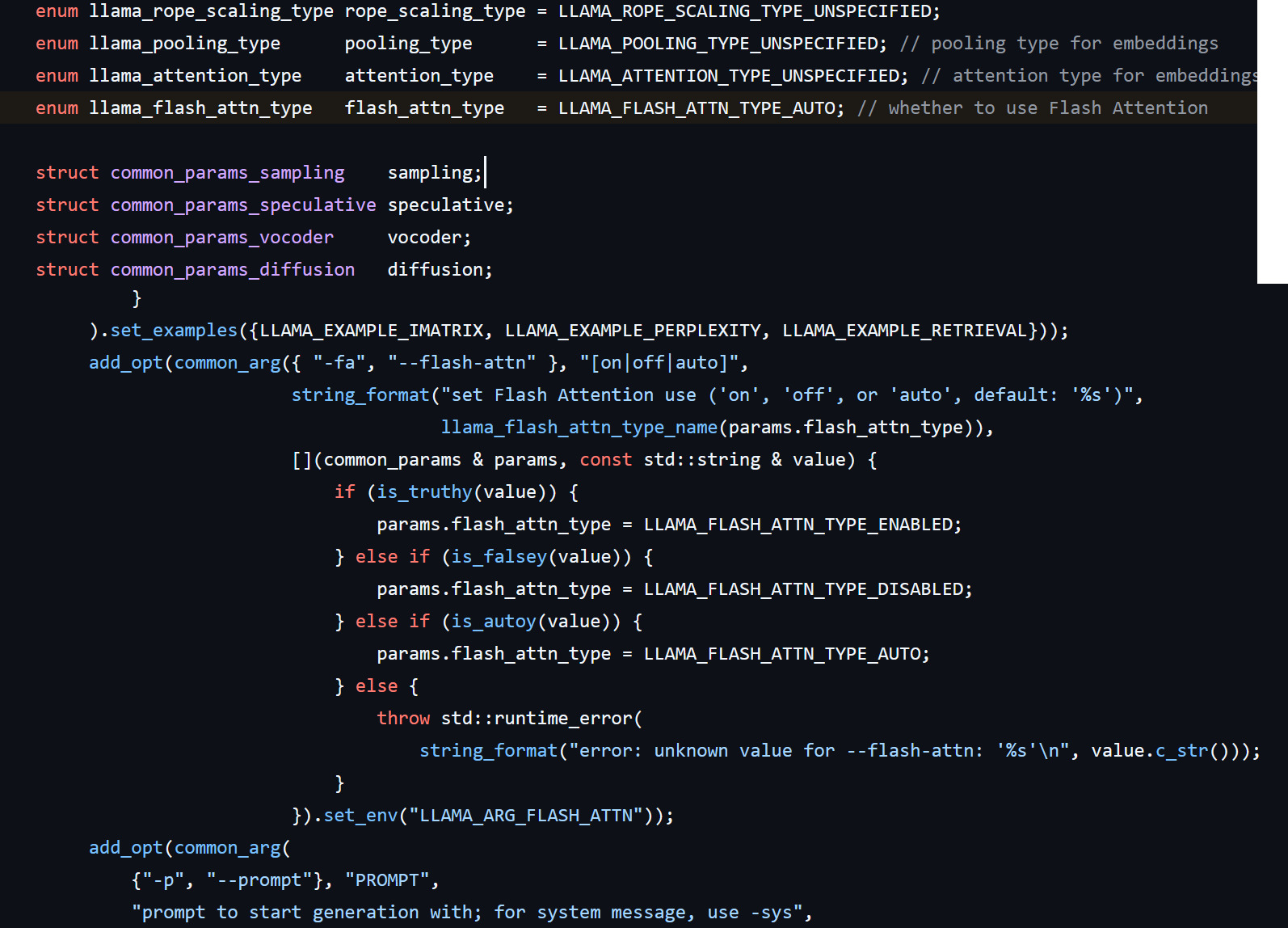The image size is (1288, 928).
Task: Select the LLAMA_FLASH_ATTN_TYPE_DISABLED constant
Action: pyautogui.click(x=803, y=589)
